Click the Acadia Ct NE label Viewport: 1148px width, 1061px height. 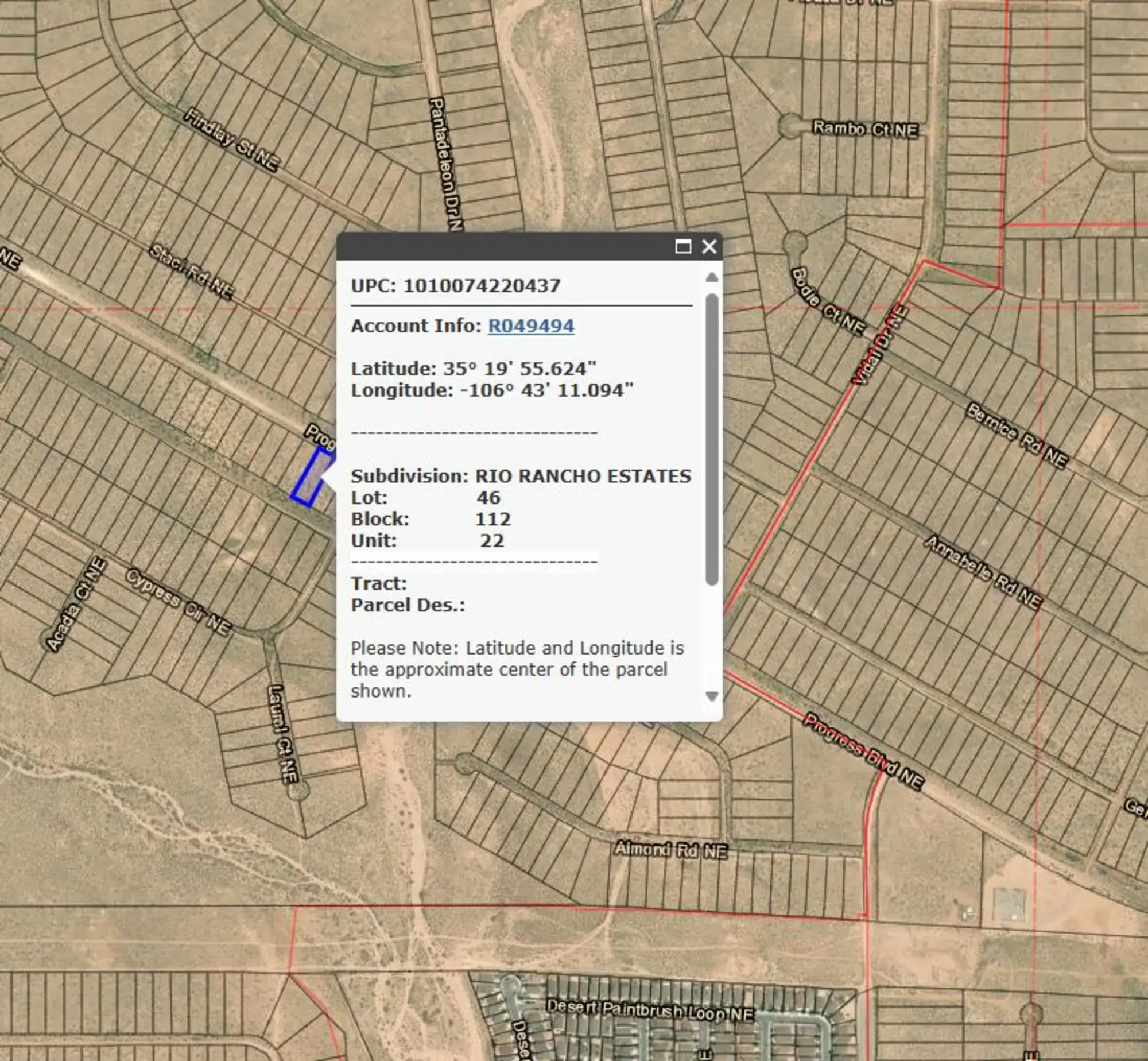pos(76,604)
